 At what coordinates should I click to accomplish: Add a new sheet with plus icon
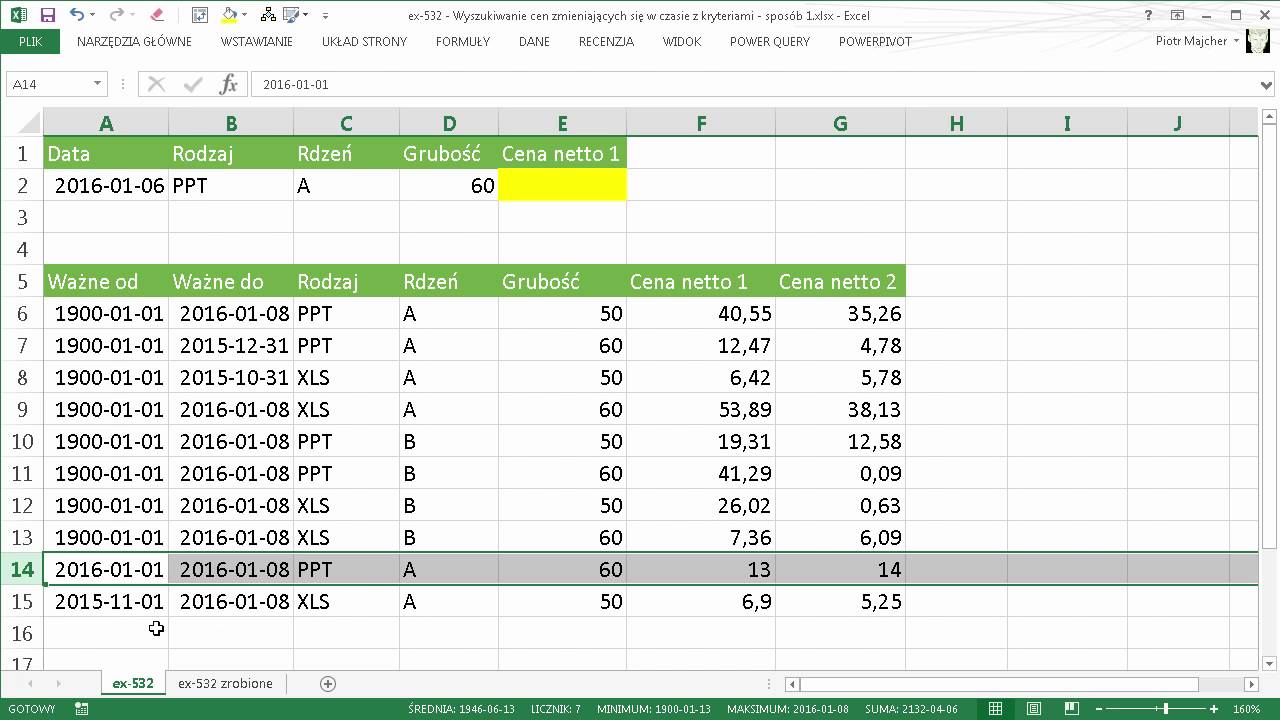point(327,684)
